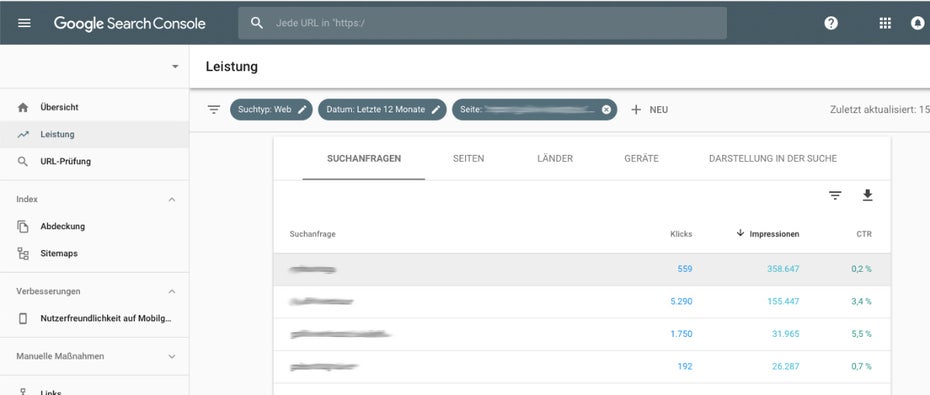Open URL-Prüfung in the sidebar

coord(94,161)
